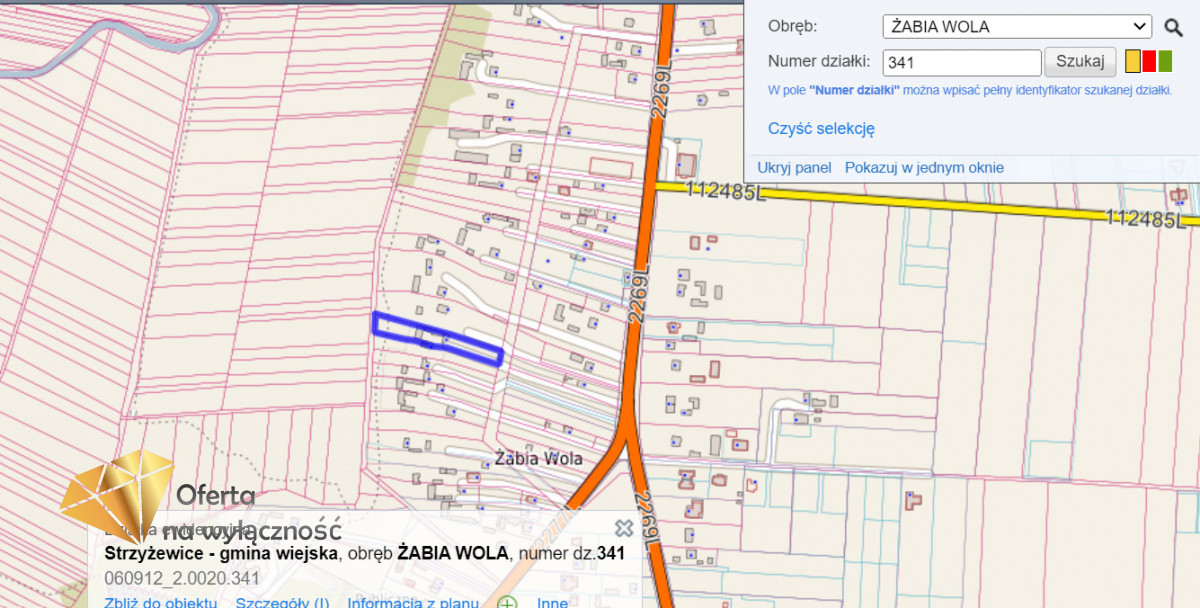1200x608 pixels.
Task: Click the 2269L label at top of the orange road
Action: pos(661,92)
